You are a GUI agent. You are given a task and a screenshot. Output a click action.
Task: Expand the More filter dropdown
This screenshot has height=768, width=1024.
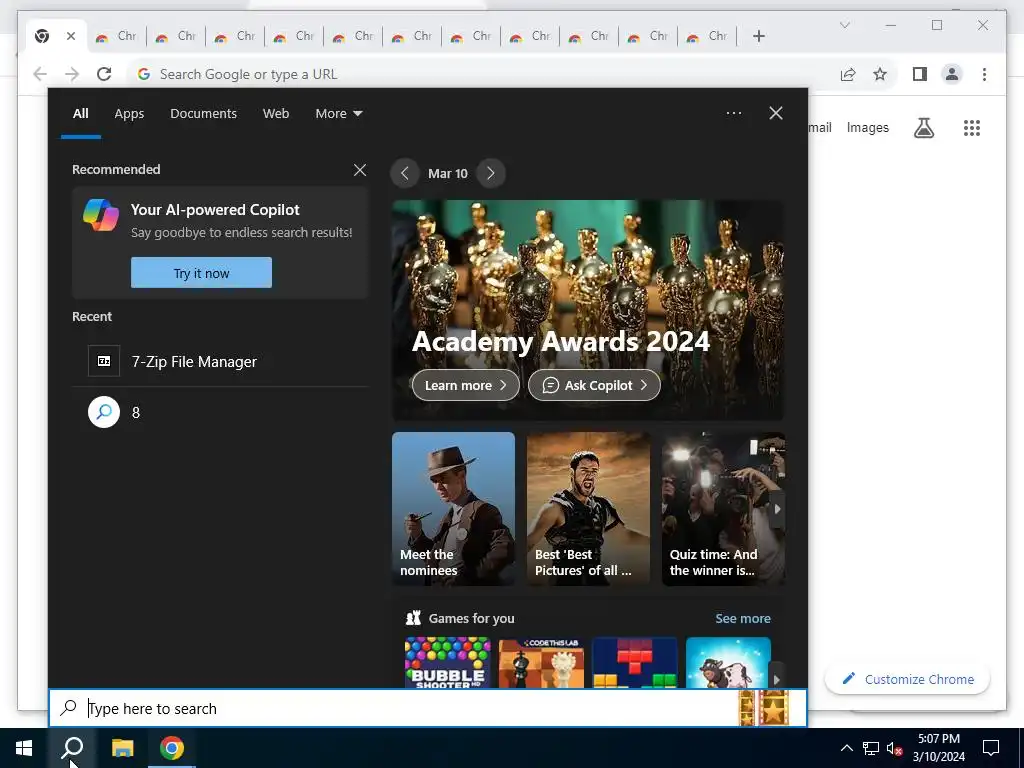338,113
